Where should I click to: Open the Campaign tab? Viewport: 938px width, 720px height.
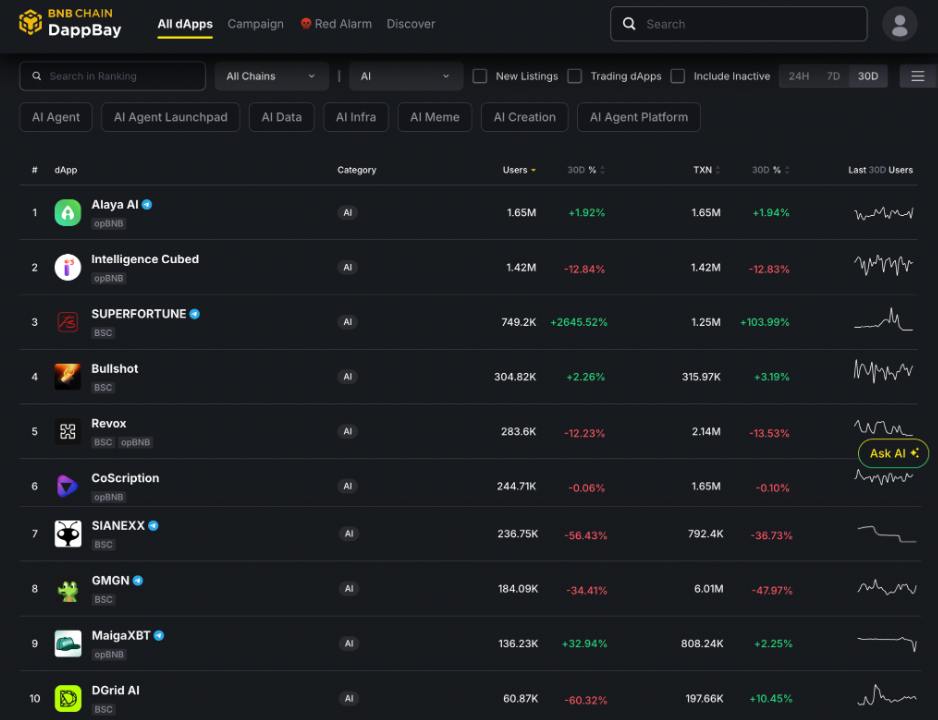click(255, 24)
